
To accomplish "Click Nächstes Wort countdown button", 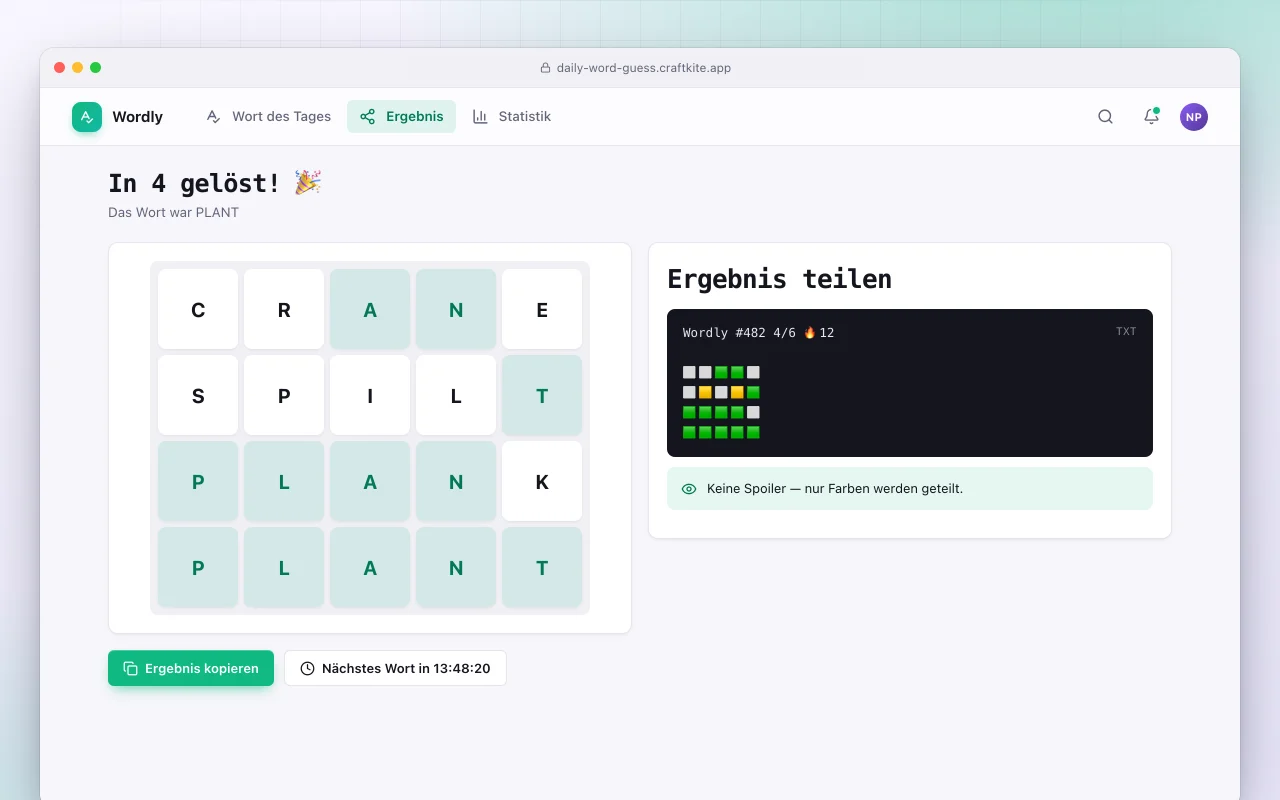I will pyautogui.click(x=395, y=668).
